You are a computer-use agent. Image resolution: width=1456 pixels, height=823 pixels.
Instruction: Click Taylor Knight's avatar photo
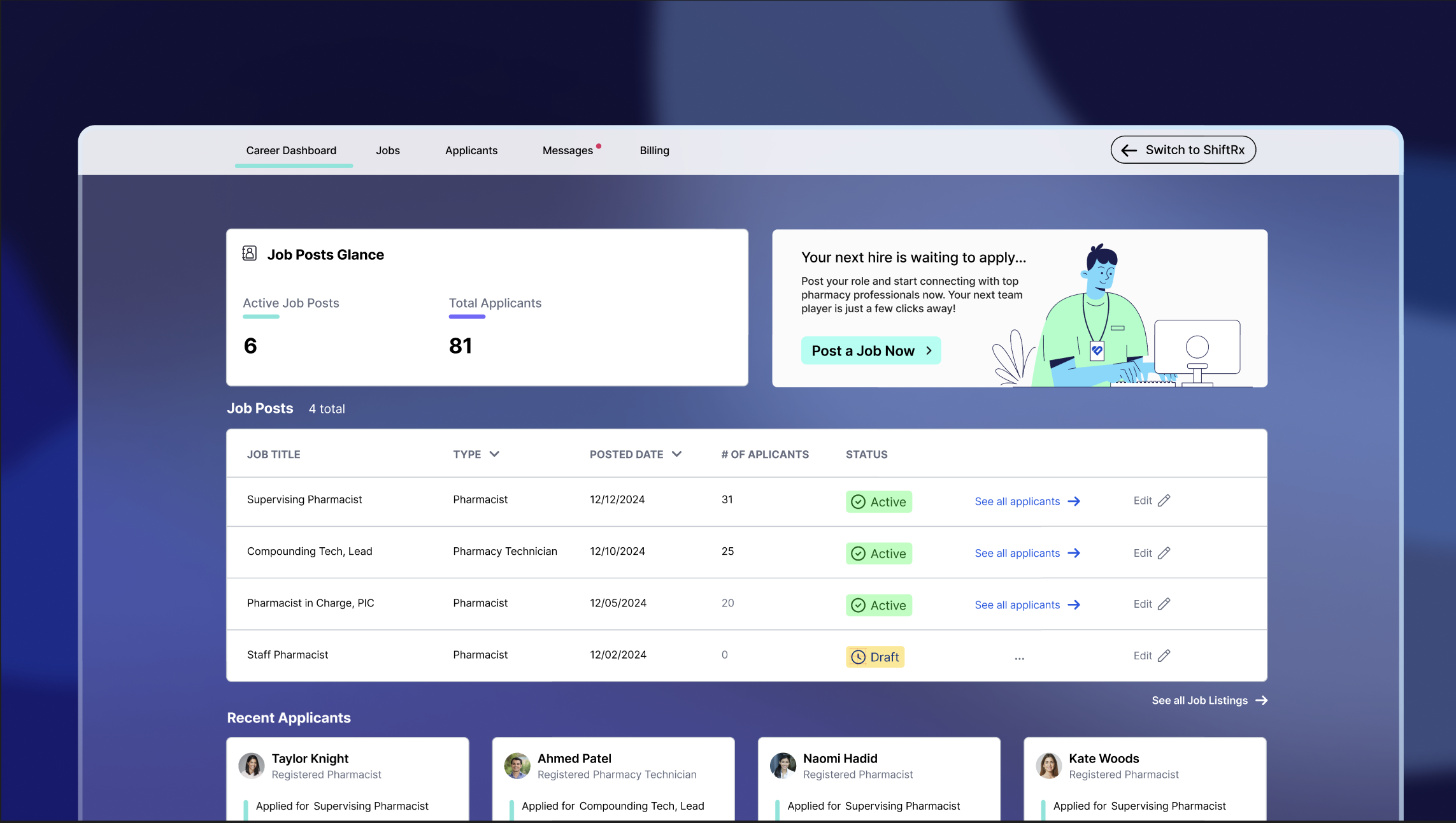252,766
